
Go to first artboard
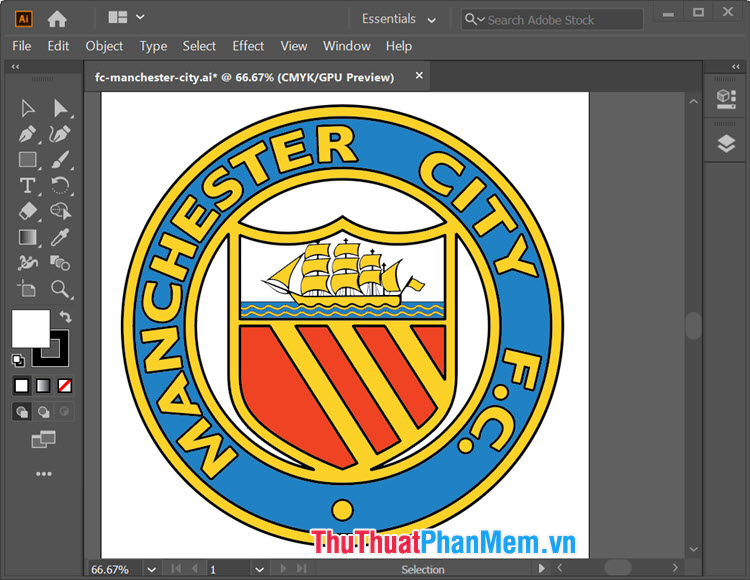(x=176, y=569)
